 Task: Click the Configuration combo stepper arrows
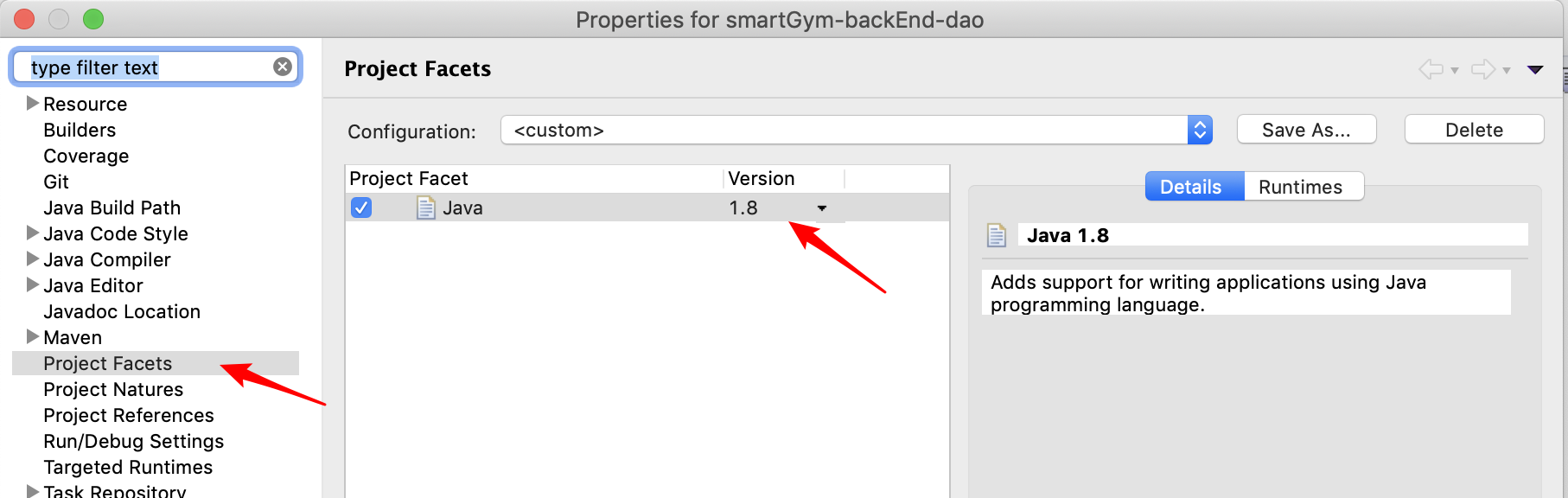point(1200,130)
